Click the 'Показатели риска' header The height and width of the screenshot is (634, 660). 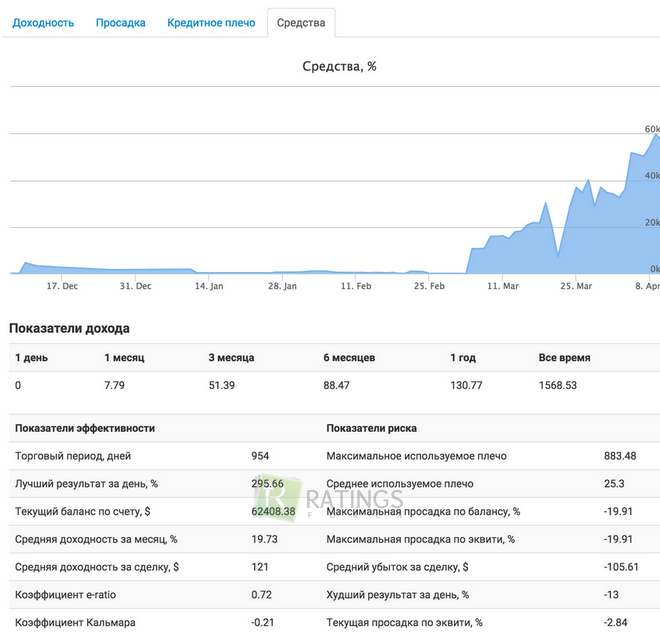pos(372,429)
